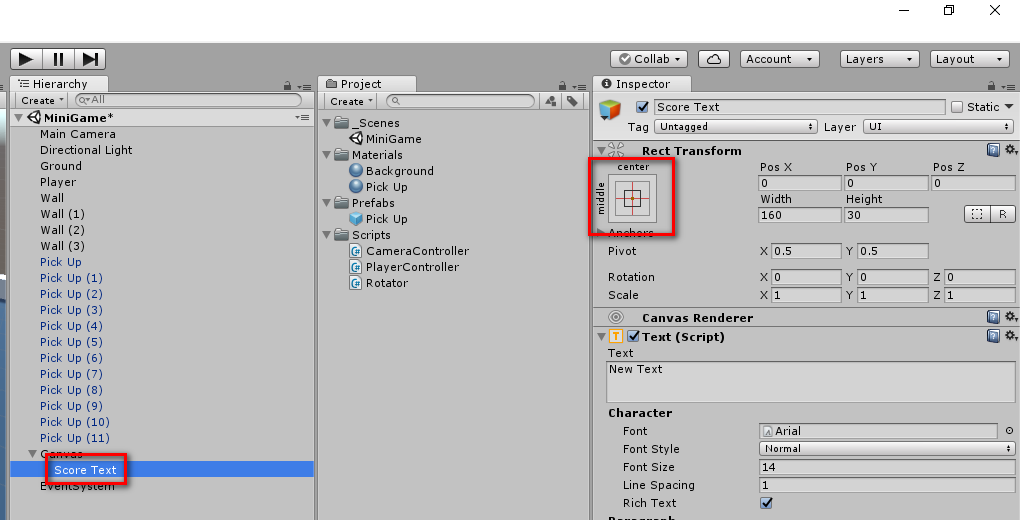
Task: Open the cloud services icon button
Action: click(714, 59)
